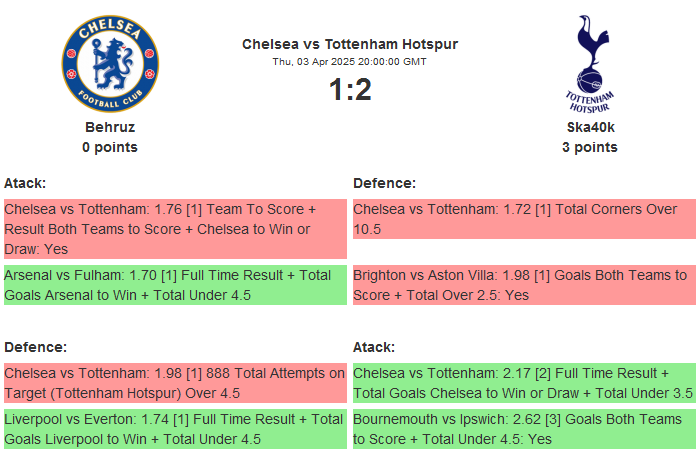Click Behruz's 0 points label
700x460 pixels.
[x=110, y=147]
